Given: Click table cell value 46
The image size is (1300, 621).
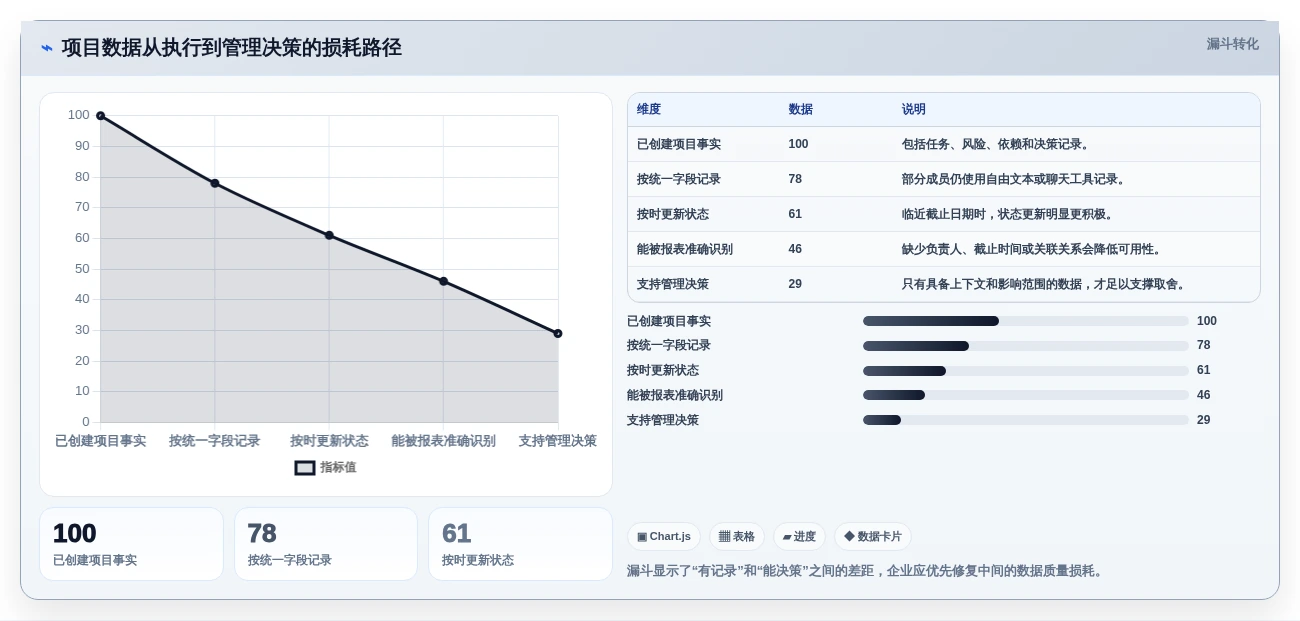Looking at the screenshot, I should coord(795,249).
